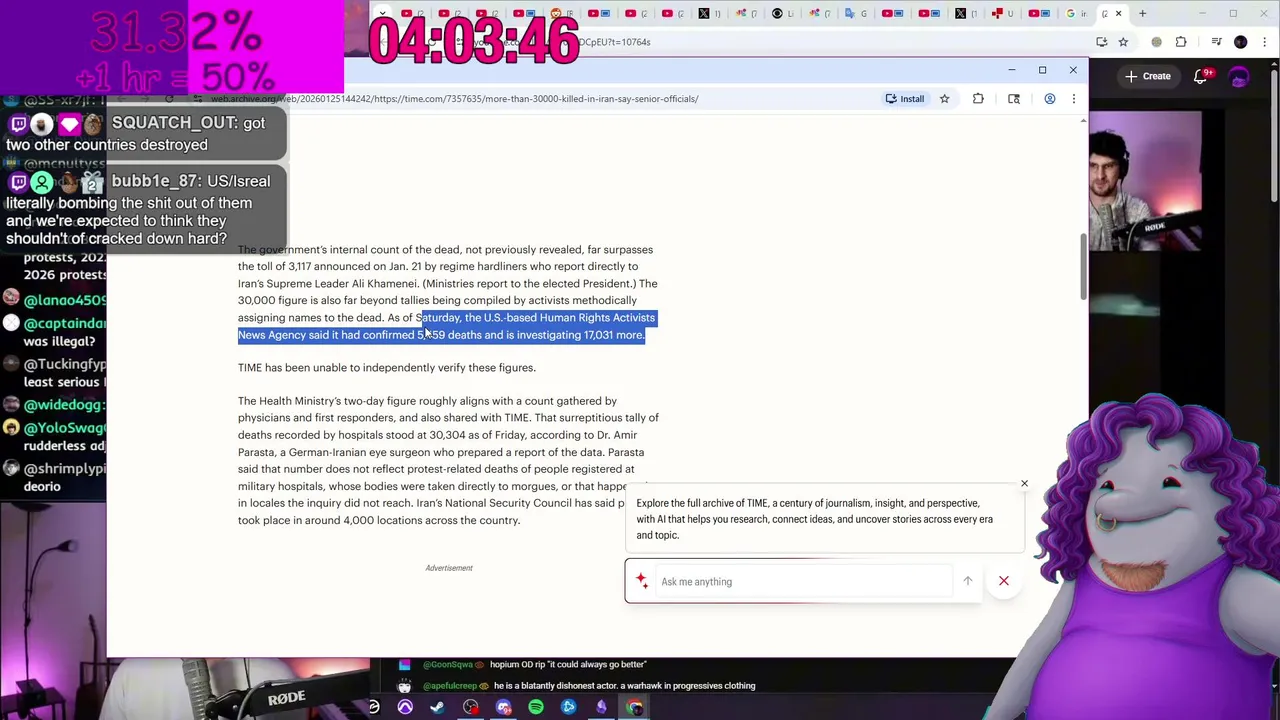Close the TIME AI chat with red X
This screenshot has width=1280, height=720.
click(1004, 581)
